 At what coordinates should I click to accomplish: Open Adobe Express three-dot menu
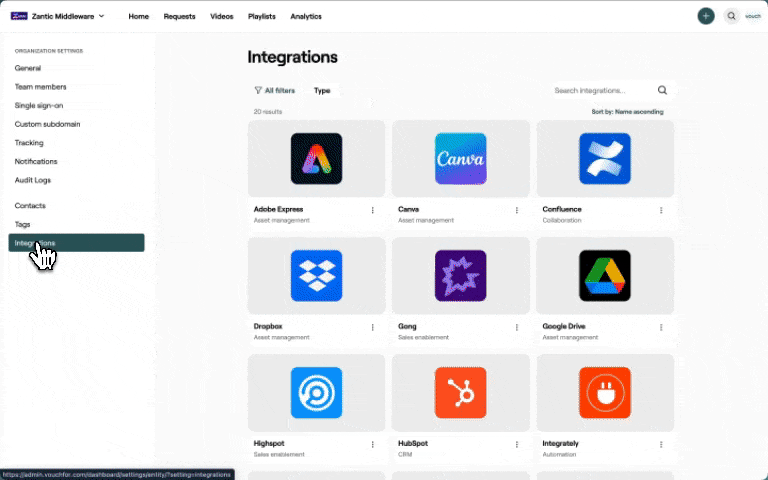click(x=373, y=210)
